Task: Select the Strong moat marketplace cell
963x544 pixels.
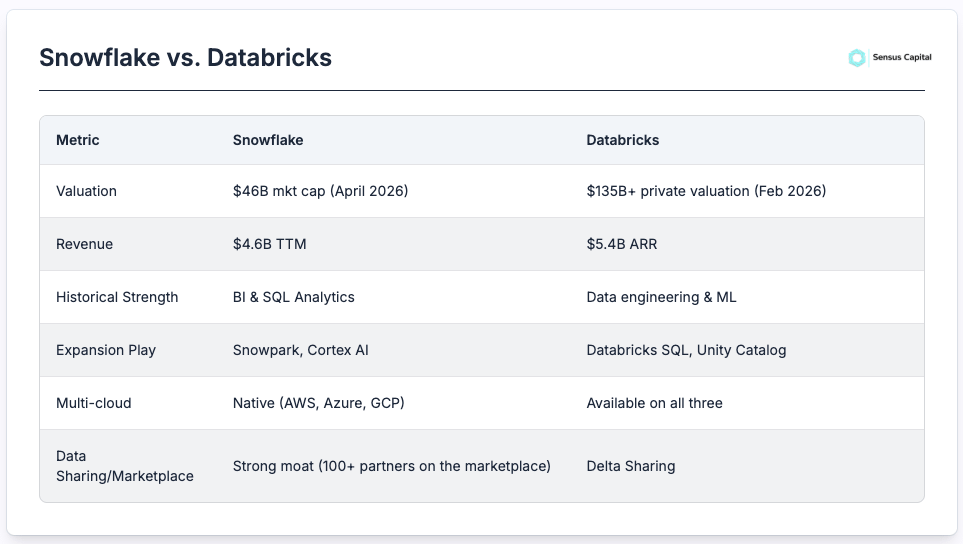Action: 392,466
